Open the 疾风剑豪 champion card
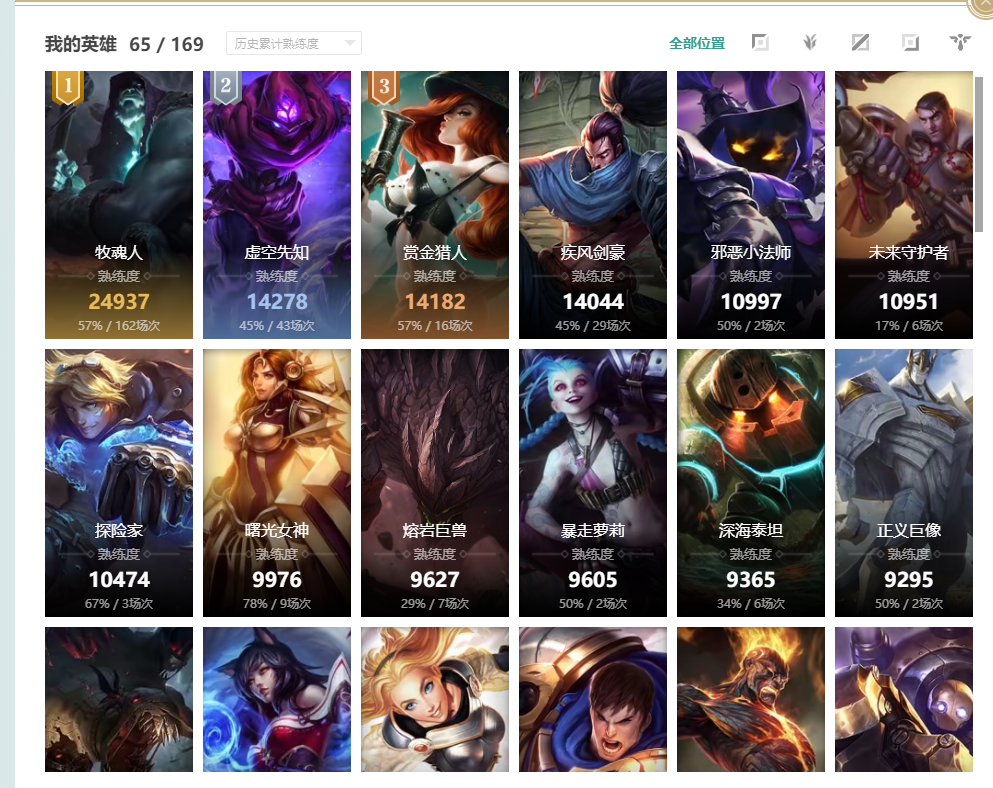 click(593, 205)
